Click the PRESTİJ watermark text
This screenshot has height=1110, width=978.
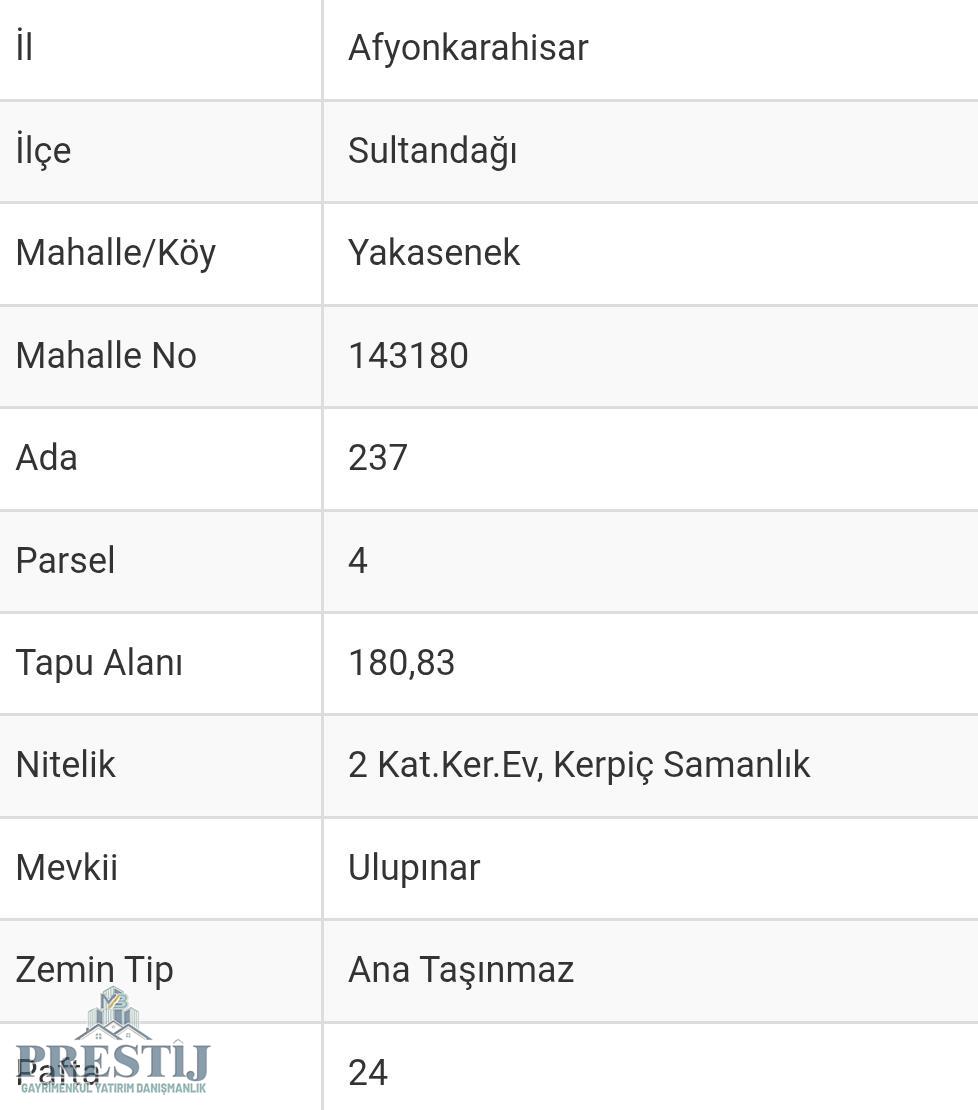click(113, 1061)
